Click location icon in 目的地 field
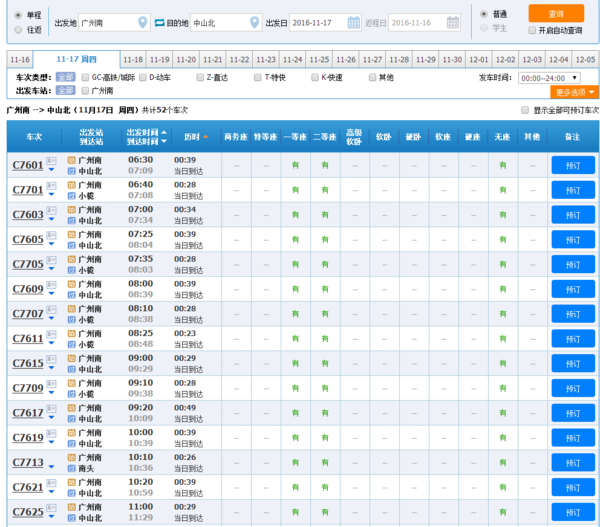The image size is (600, 527). [254, 22]
